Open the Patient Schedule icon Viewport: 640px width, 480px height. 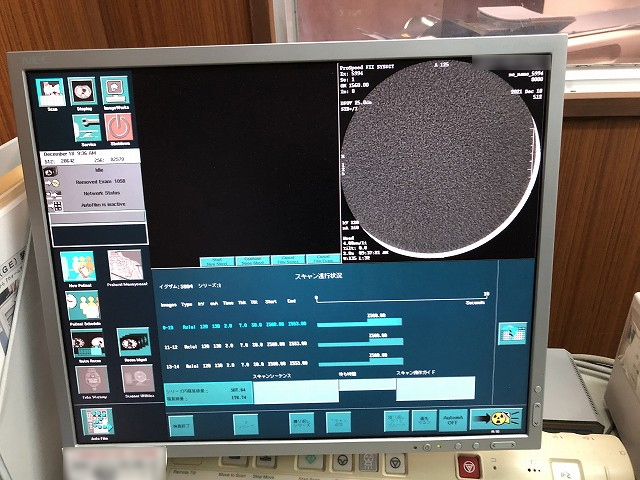tap(83, 305)
